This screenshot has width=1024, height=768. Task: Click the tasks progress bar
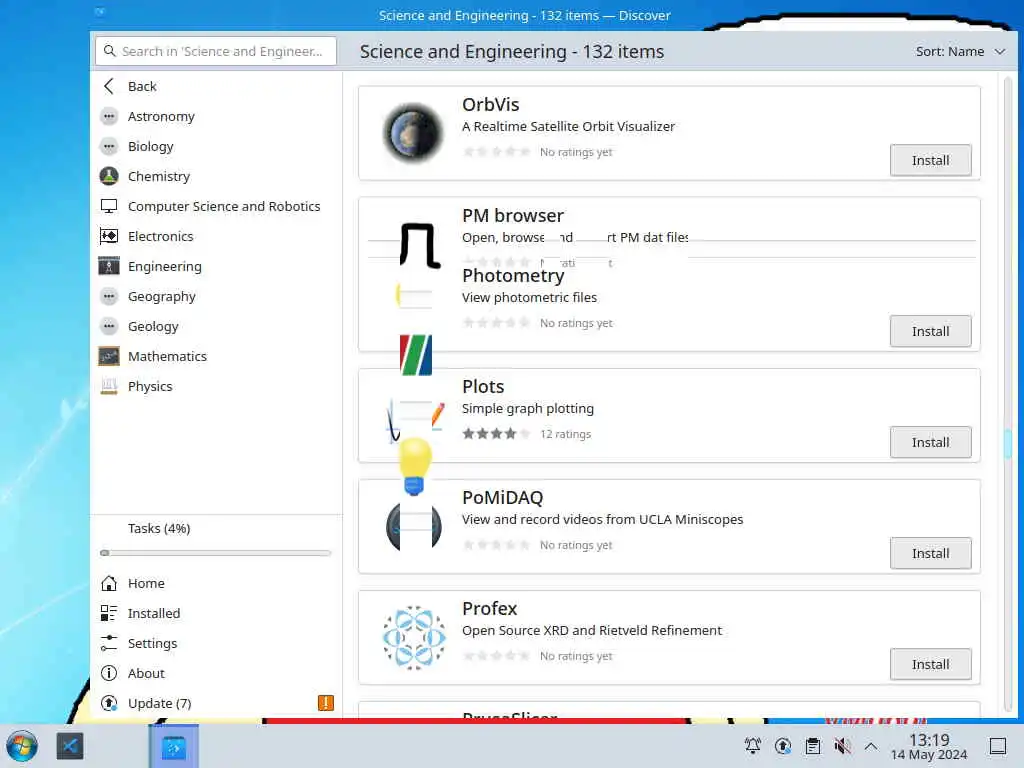click(x=216, y=553)
